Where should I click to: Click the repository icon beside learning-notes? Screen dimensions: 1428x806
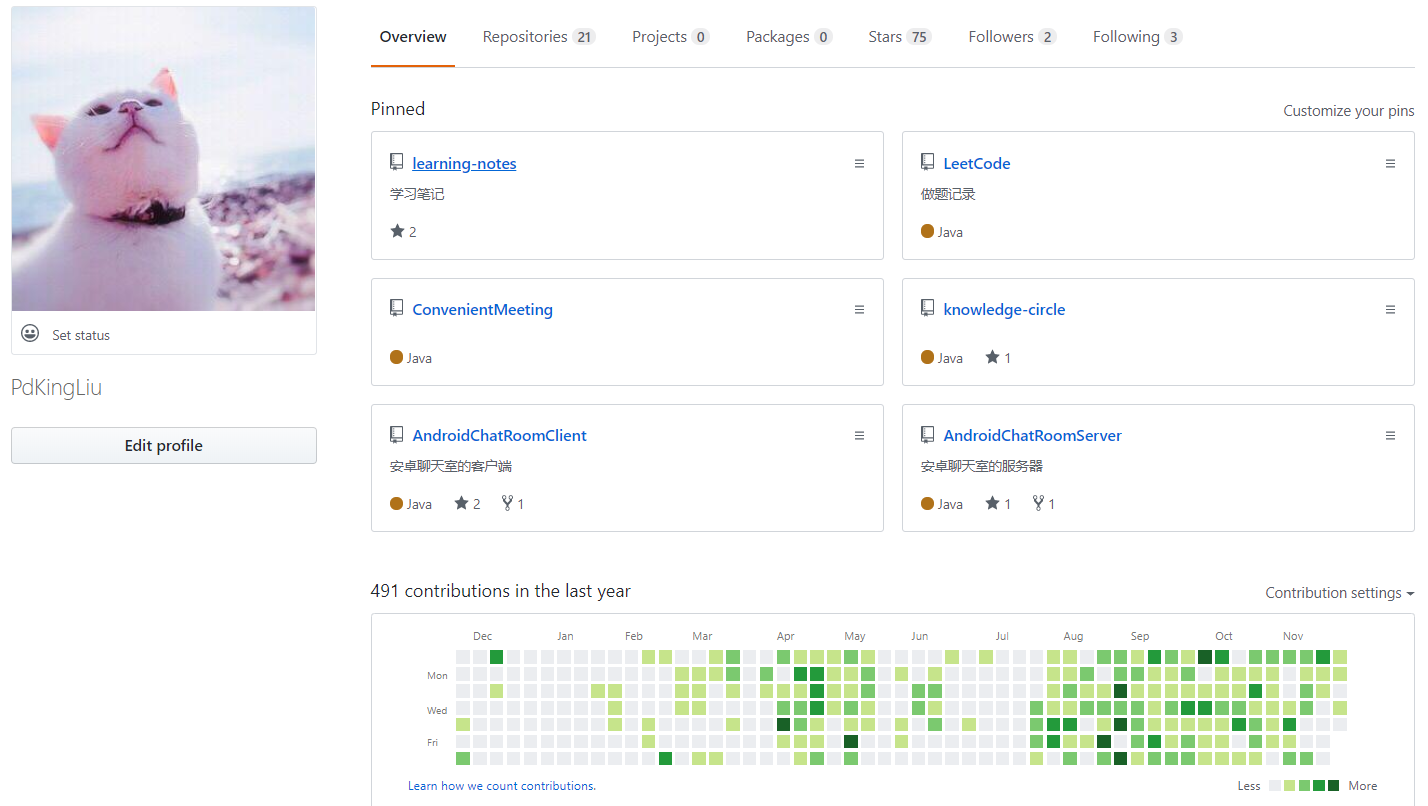[x=396, y=162]
